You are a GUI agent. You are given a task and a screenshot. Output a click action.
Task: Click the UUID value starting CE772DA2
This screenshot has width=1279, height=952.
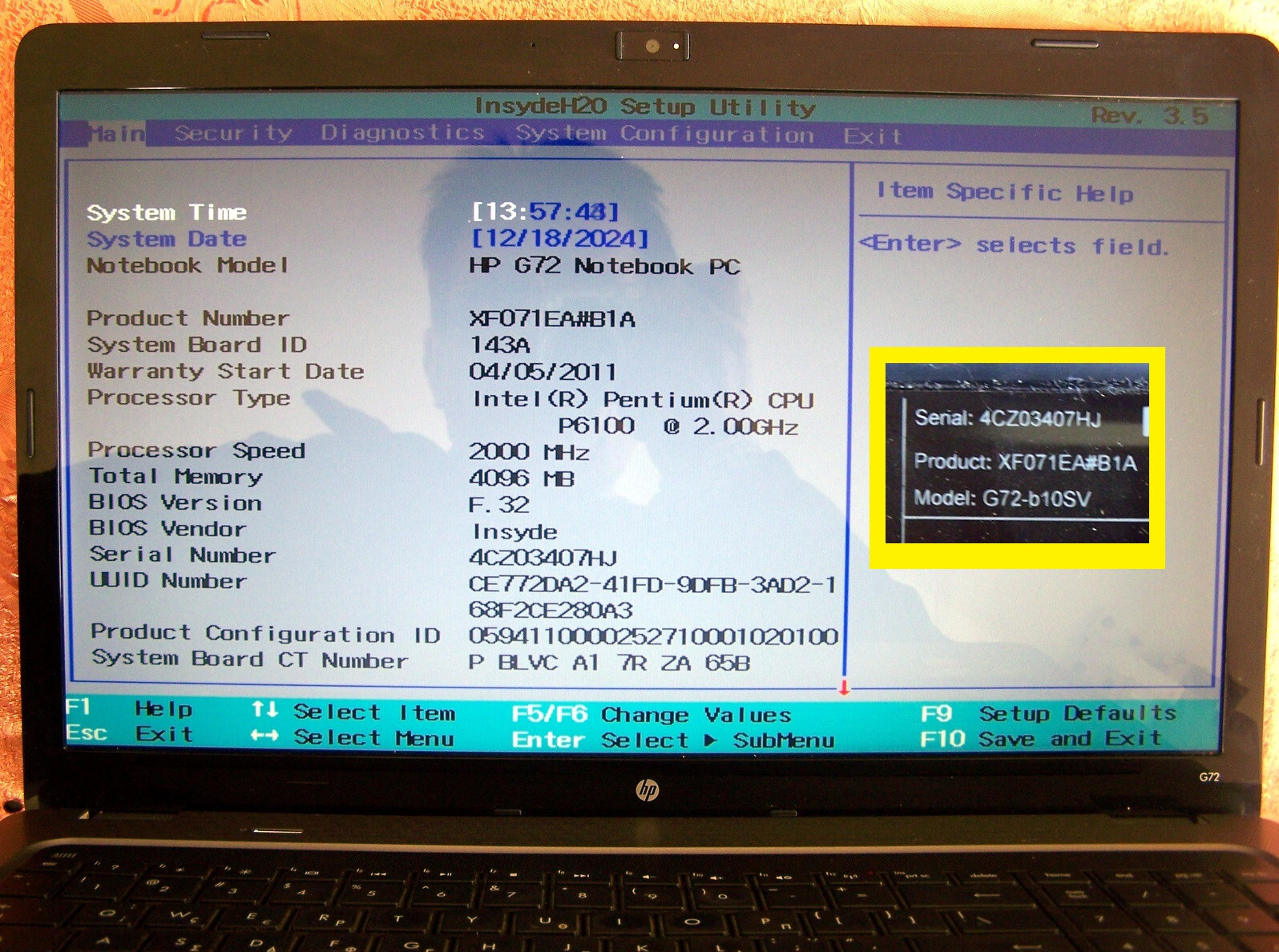point(652,597)
